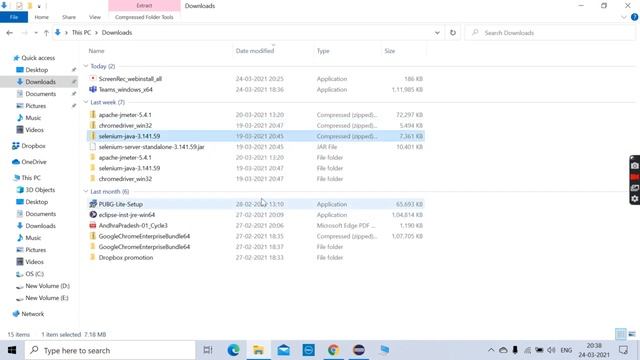This screenshot has width=640, height=360.
Task: Select This PC in the navigation pane
Action: click(31, 178)
